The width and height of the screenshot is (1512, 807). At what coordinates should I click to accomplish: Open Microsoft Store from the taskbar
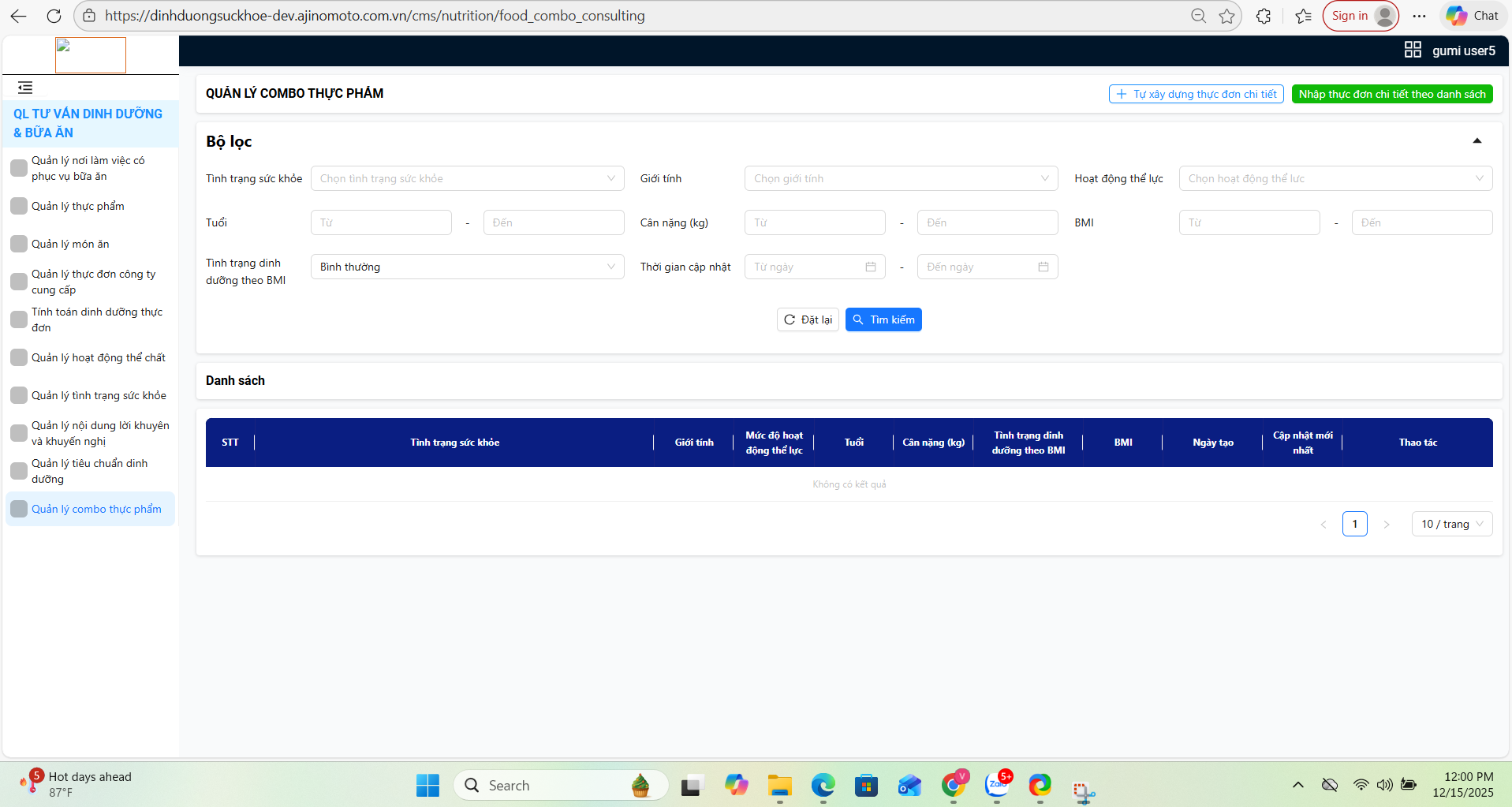click(866, 785)
